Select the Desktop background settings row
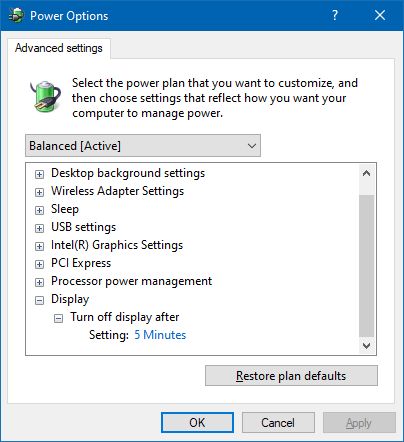 (x=128, y=173)
